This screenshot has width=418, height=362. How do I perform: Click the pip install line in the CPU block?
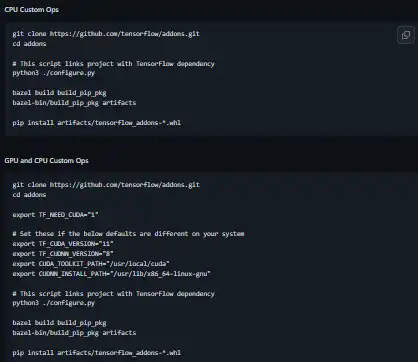(97, 123)
